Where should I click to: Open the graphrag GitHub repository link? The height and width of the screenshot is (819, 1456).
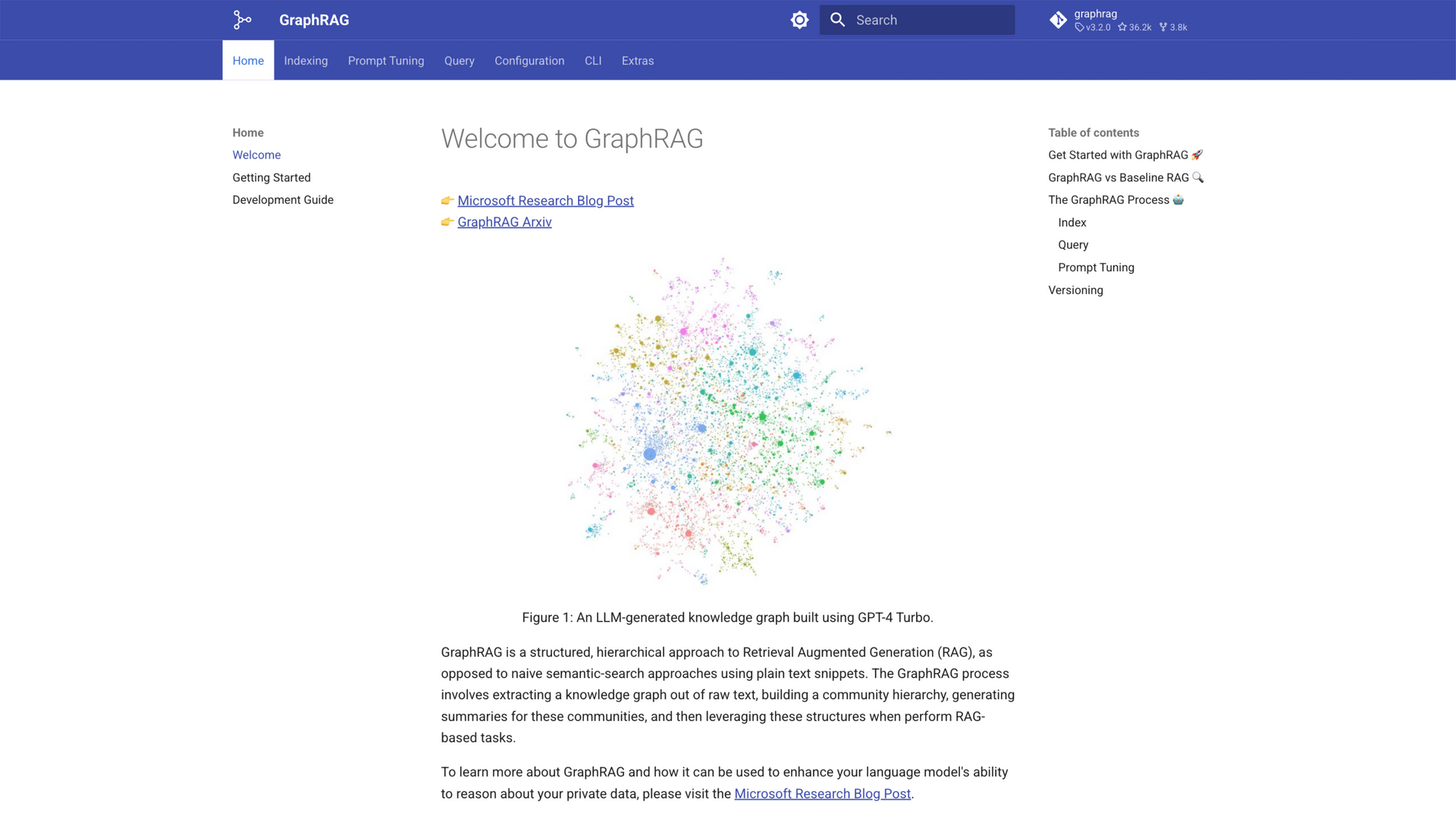point(1119,20)
